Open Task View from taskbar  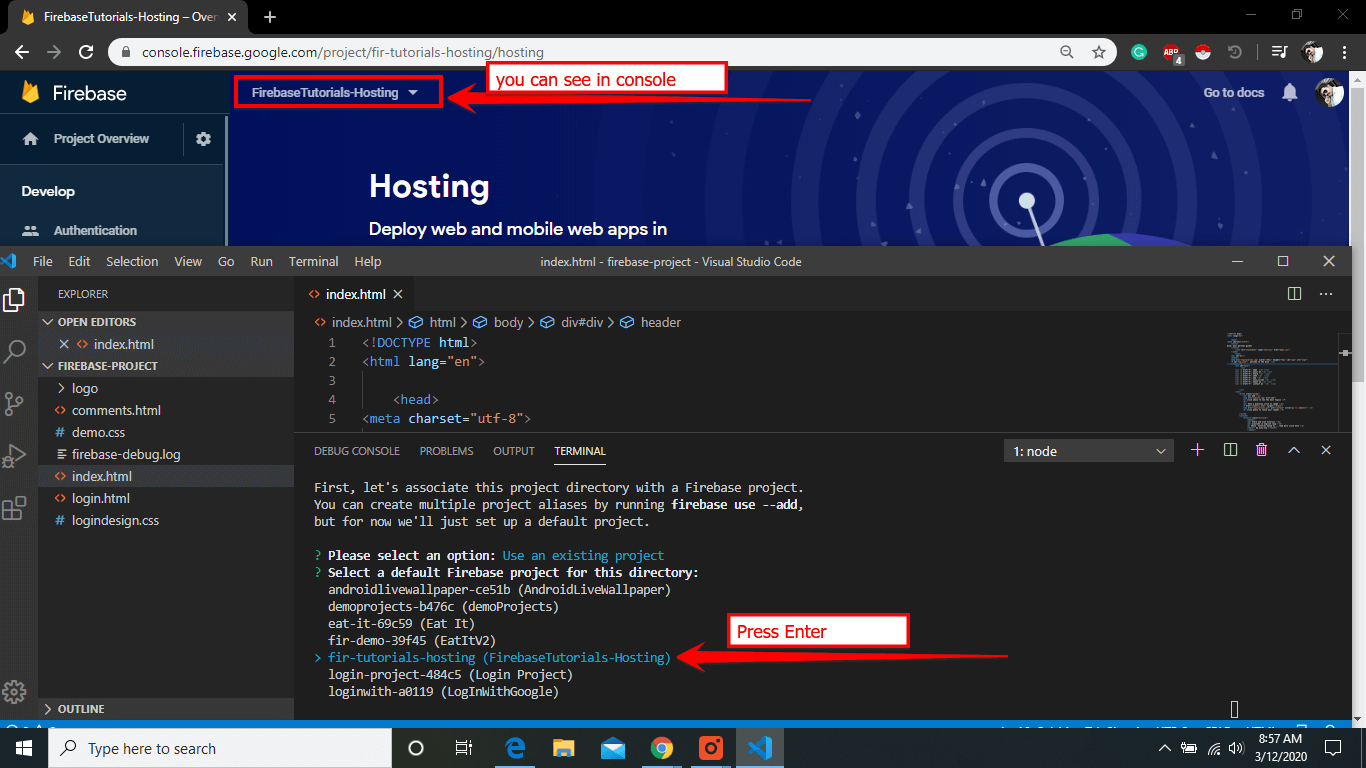click(x=464, y=748)
